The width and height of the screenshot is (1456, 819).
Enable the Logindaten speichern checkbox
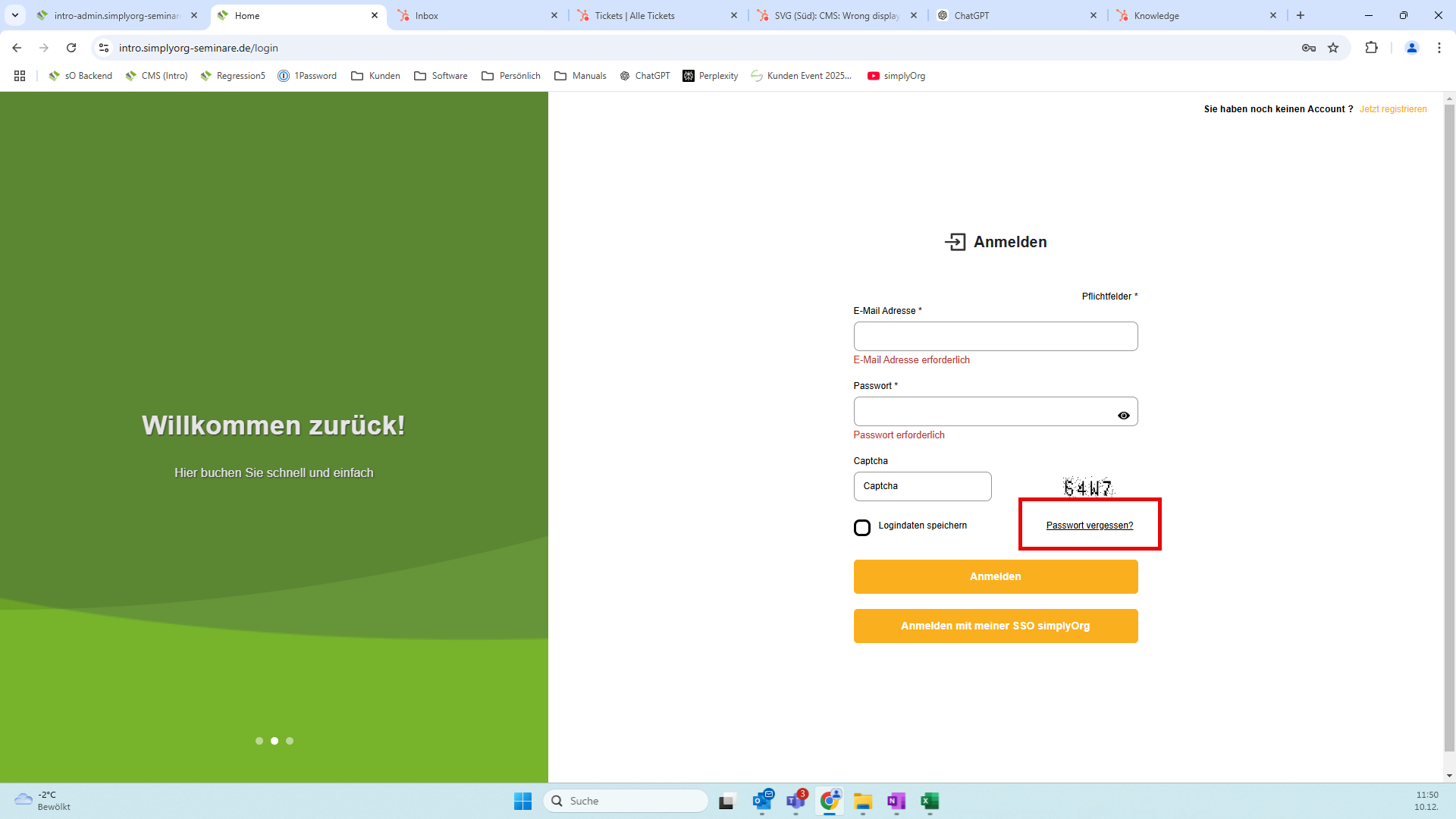(862, 528)
